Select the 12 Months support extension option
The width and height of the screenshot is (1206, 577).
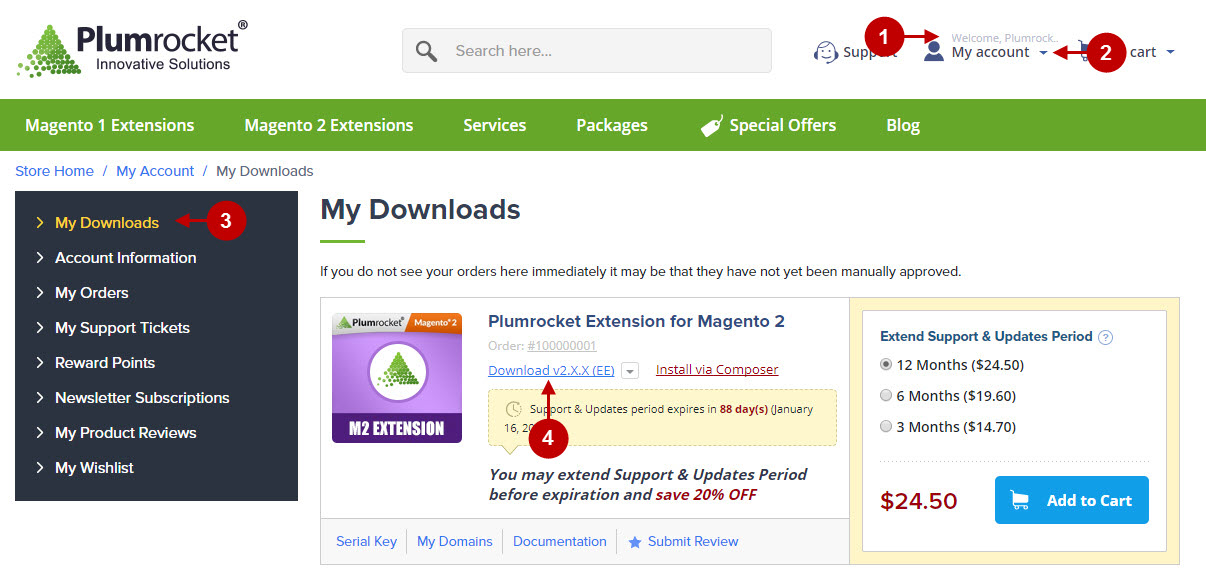tap(885, 365)
